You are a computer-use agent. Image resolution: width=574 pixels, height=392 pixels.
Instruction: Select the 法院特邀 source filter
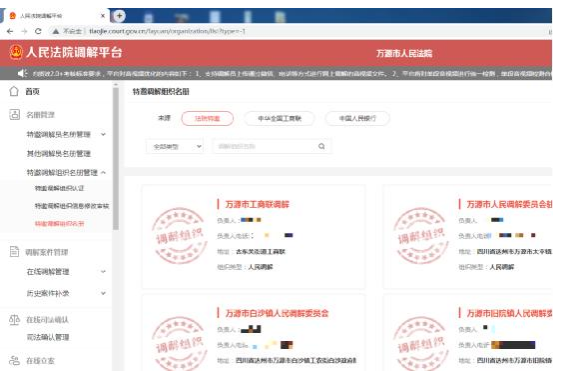207,118
